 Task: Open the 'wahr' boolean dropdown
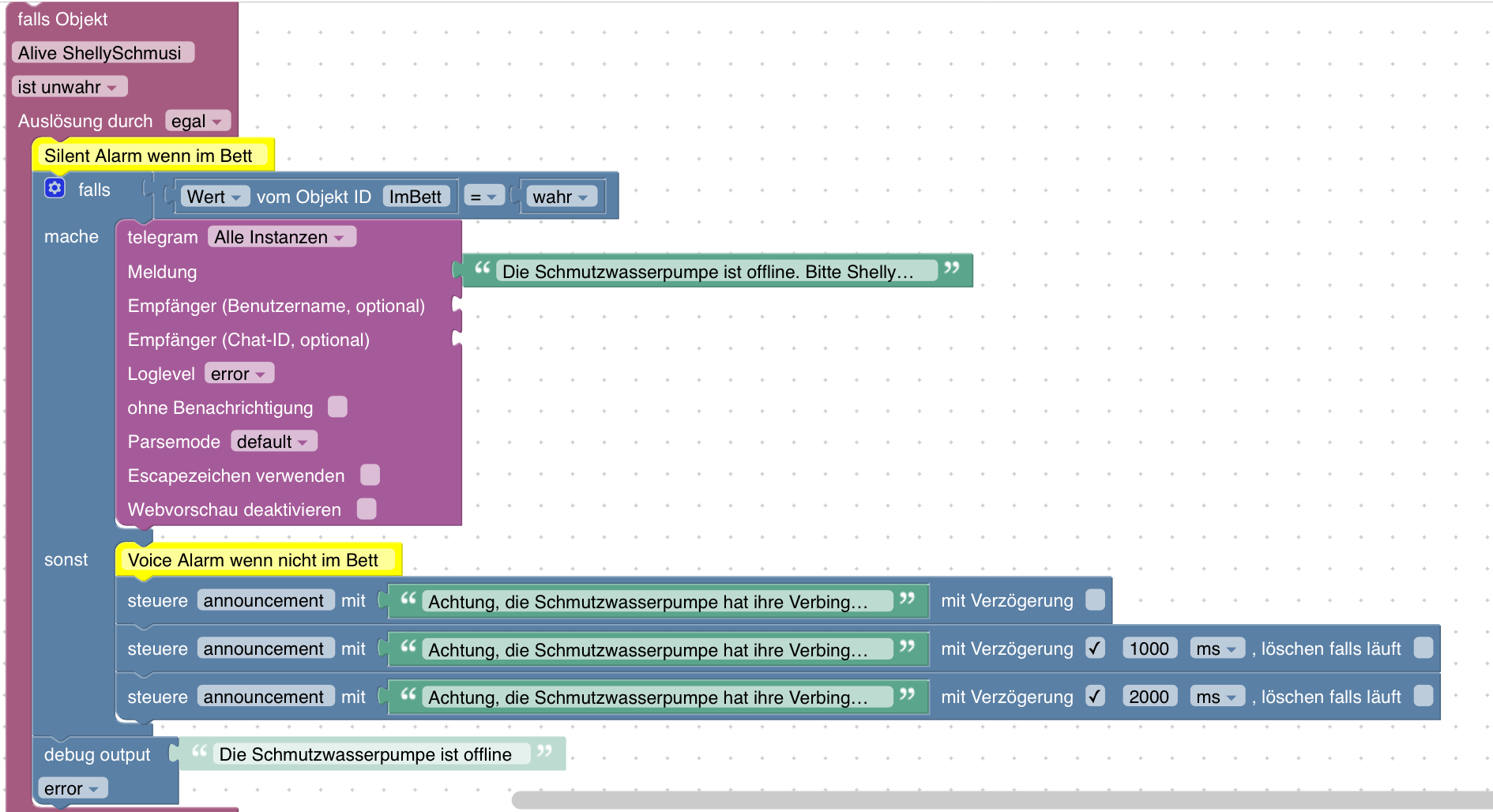point(562,197)
